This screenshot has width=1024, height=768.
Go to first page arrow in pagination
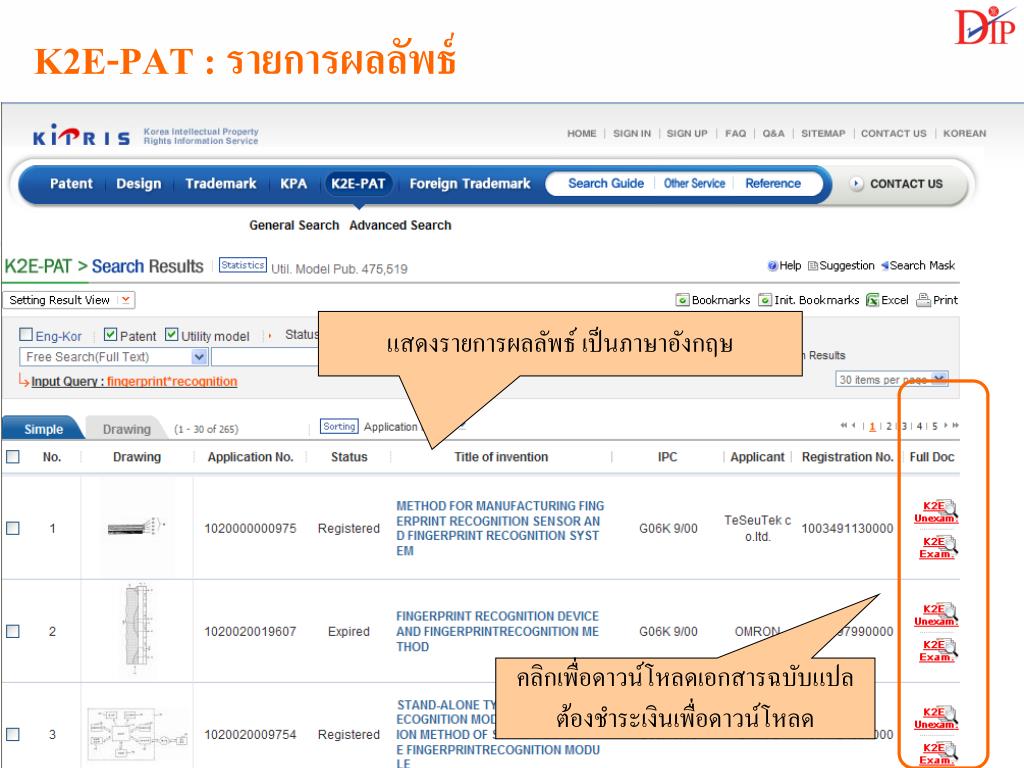coord(843,425)
